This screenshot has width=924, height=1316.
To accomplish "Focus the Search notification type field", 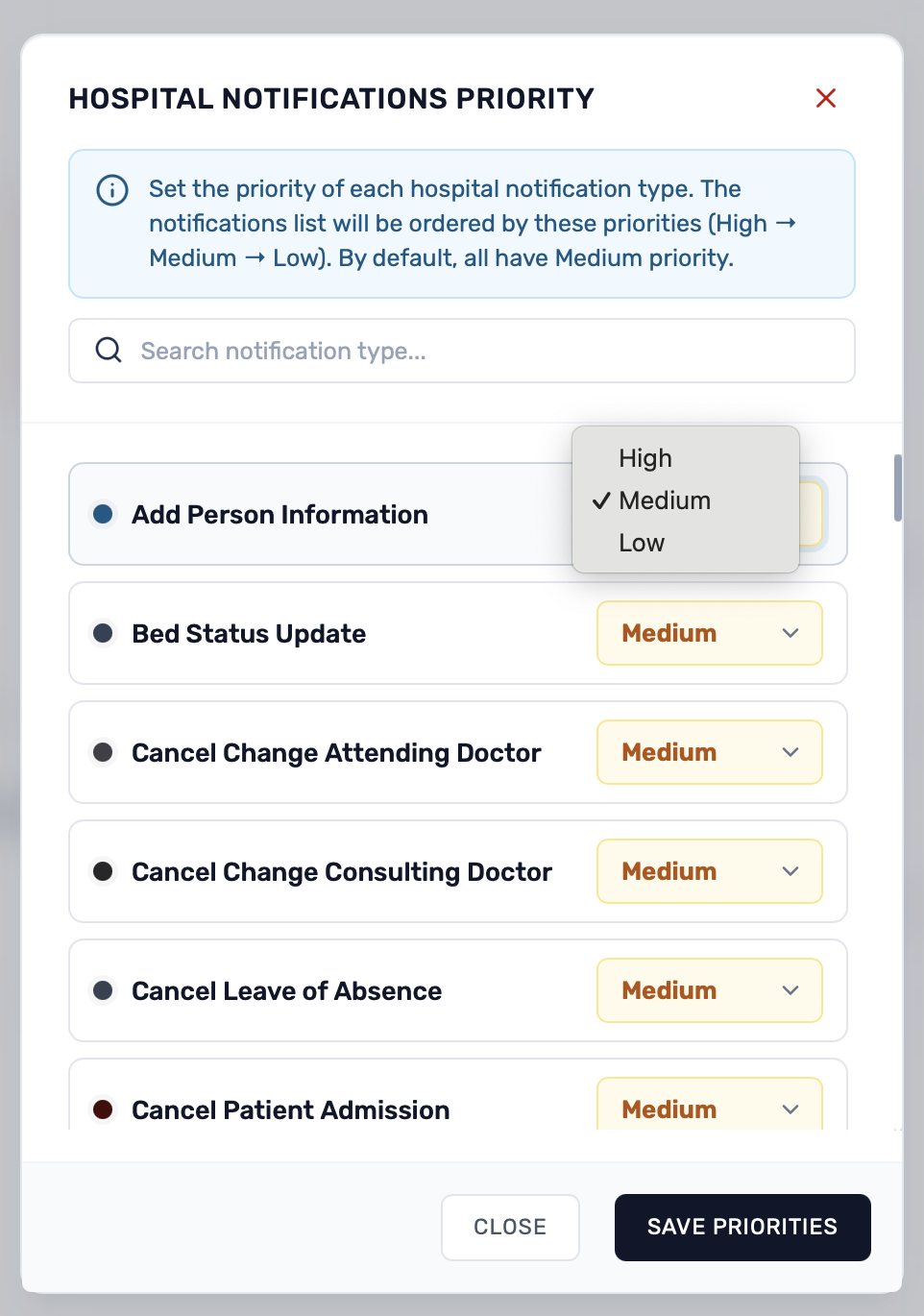I will point(462,351).
